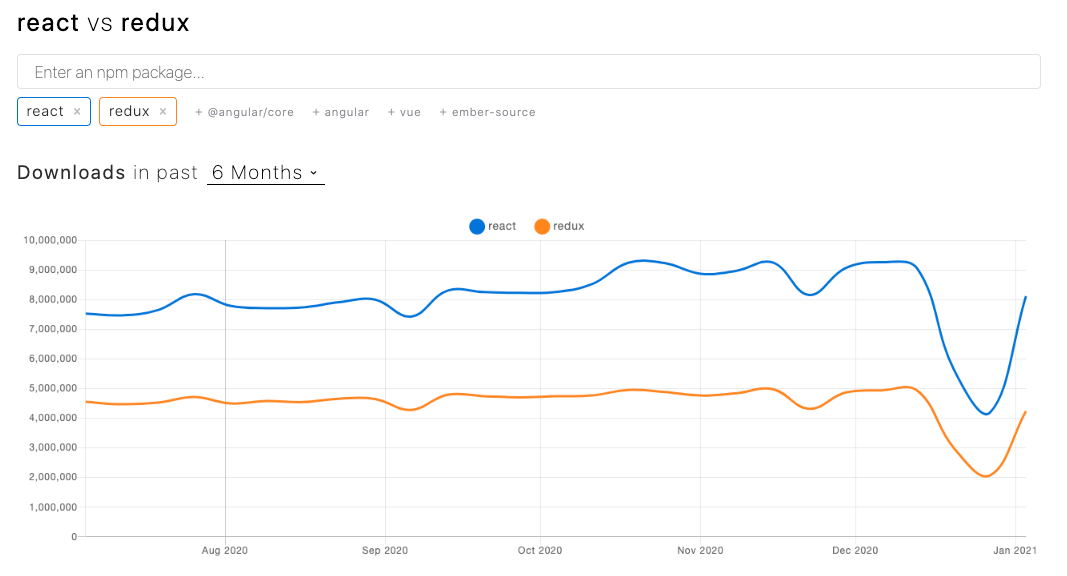Viewport: 1067px width, 576px height.
Task: Remove the redux package tag
Action: coord(163,112)
